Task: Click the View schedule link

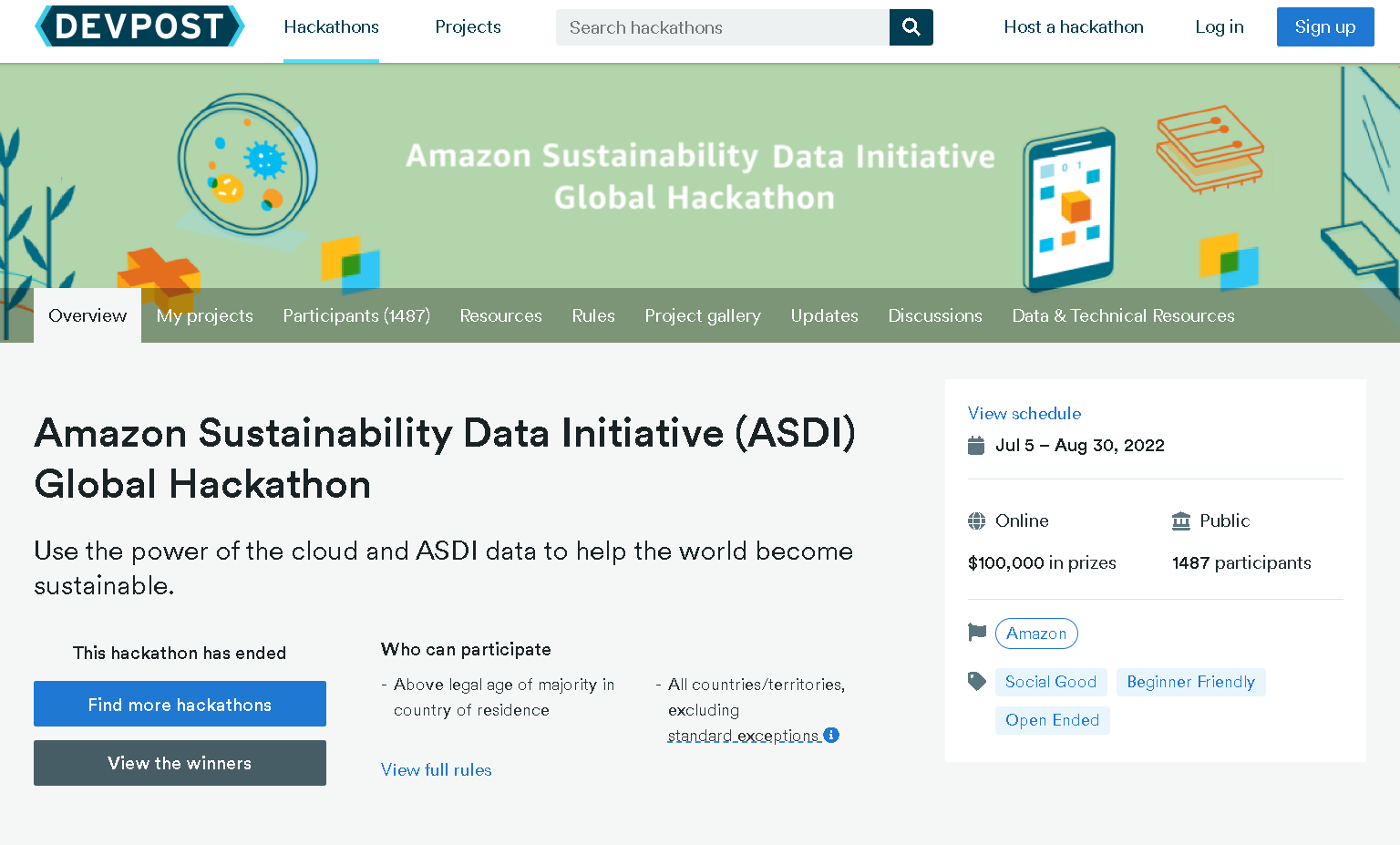Action: tap(1024, 413)
